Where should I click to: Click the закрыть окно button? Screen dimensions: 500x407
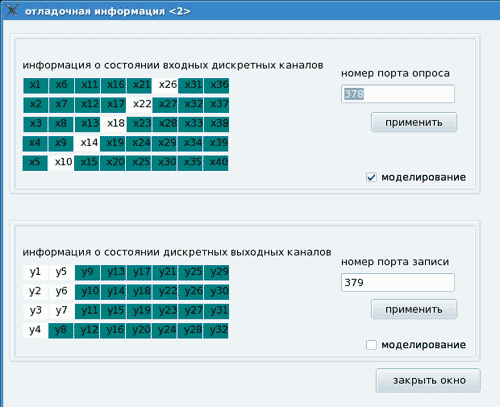click(428, 380)
